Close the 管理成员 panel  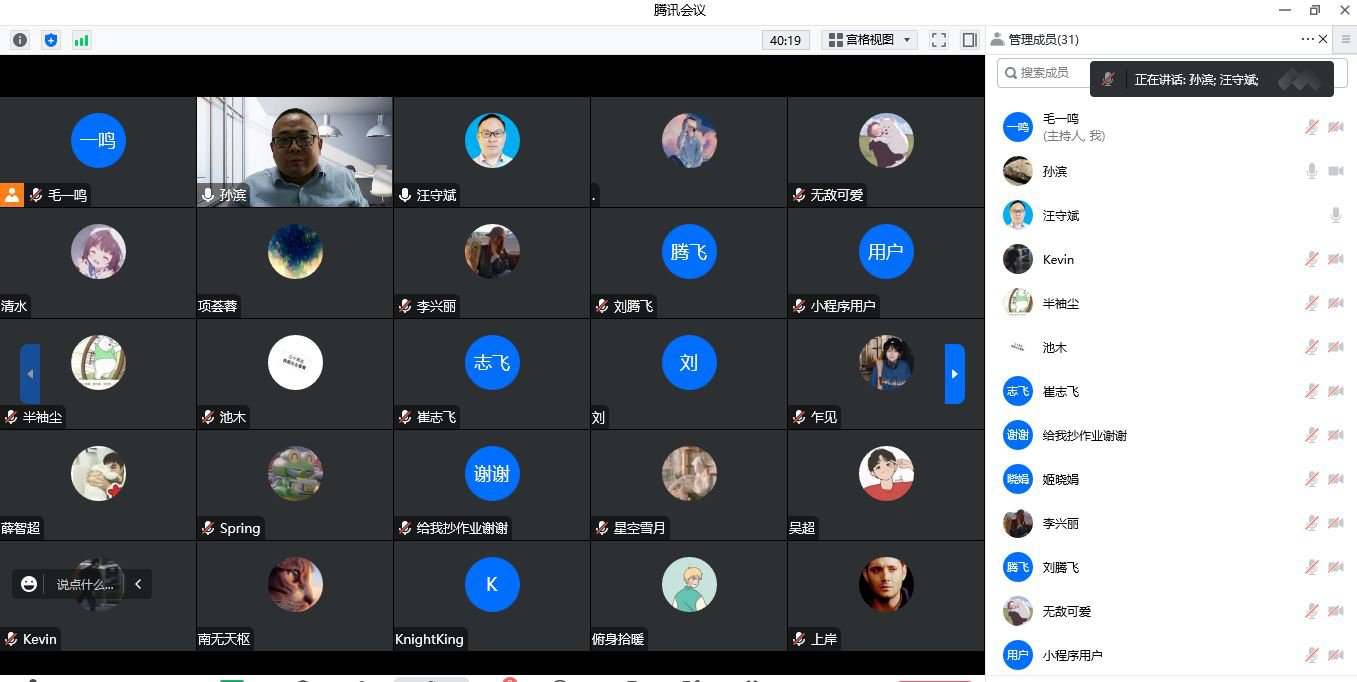coord(1323,39)
